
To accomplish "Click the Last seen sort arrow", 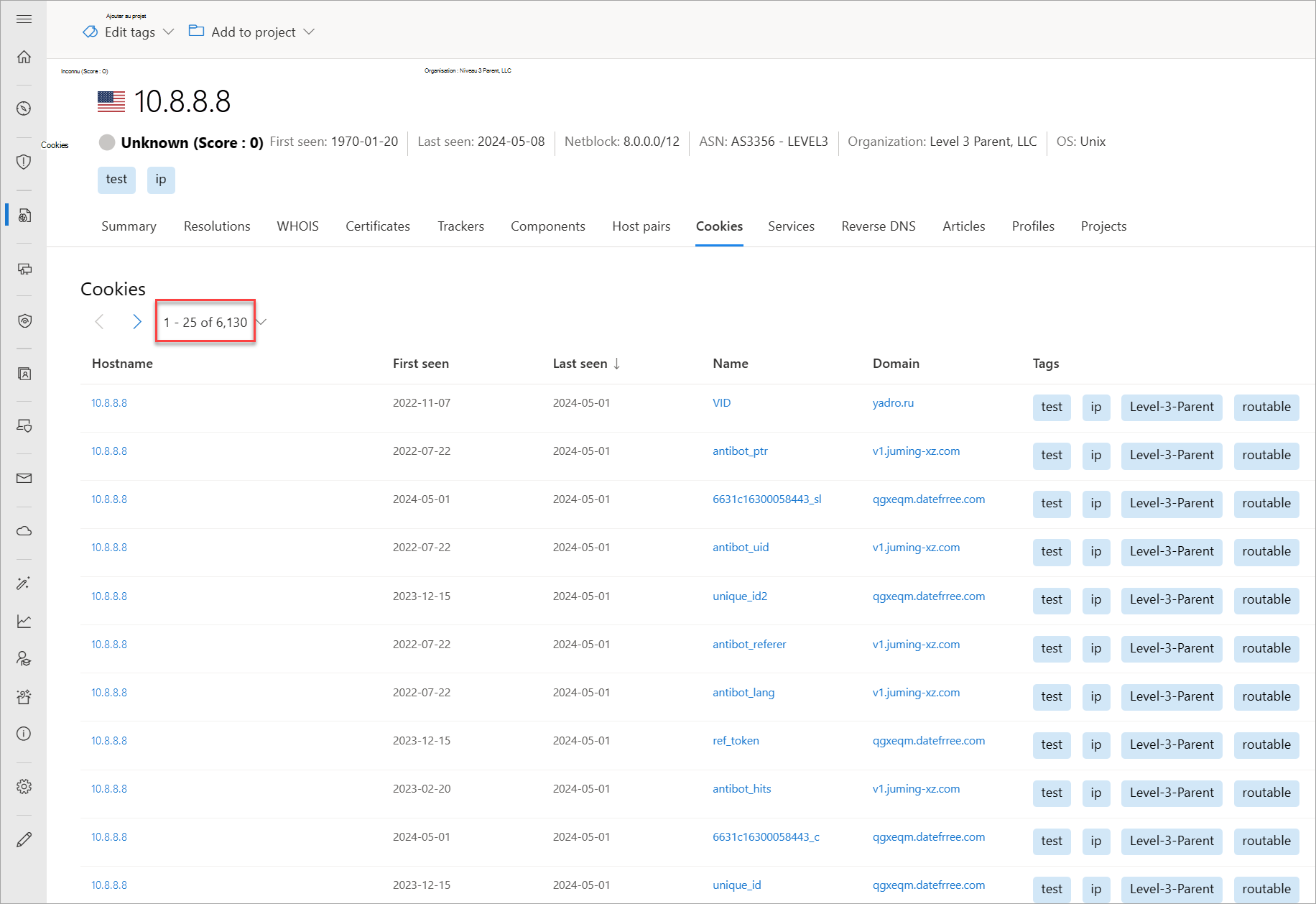I will pos(616,364).
